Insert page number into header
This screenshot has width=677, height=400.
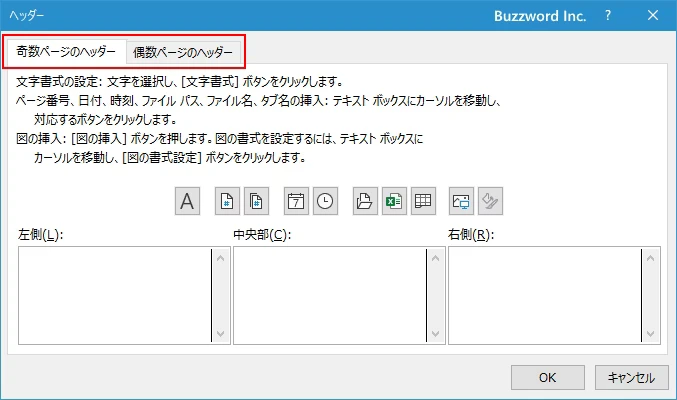pyautogui.click(x=227, y=201)
